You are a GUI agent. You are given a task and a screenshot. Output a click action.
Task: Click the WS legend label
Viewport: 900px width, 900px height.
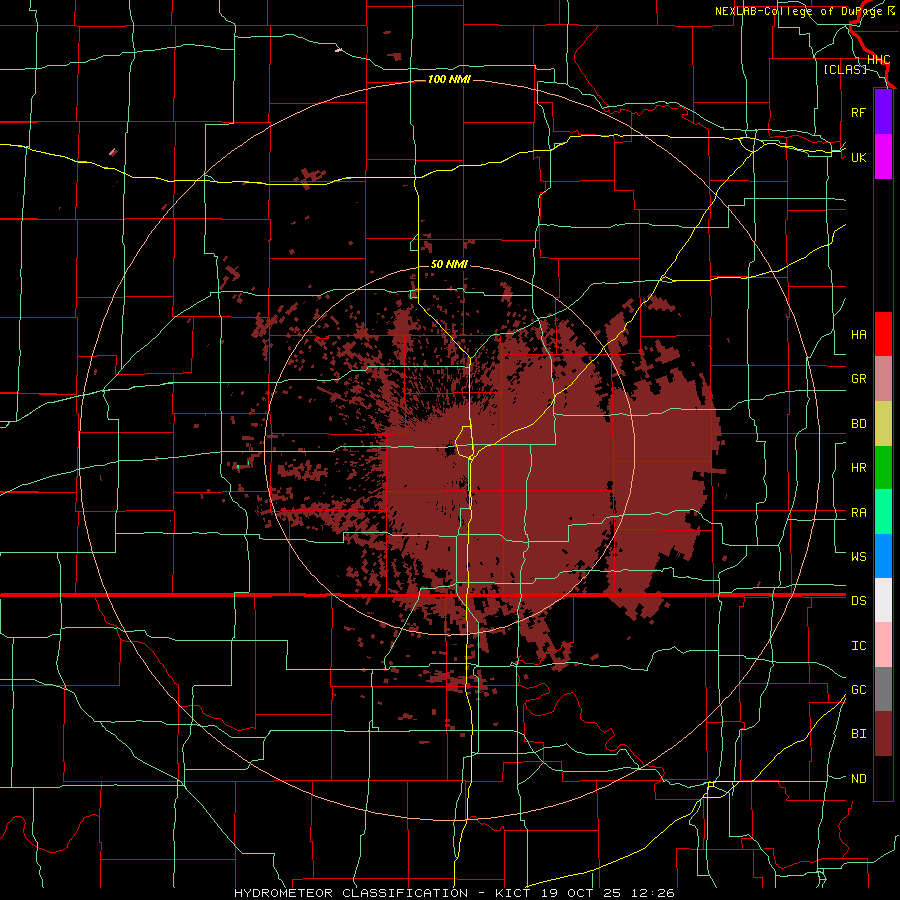pyautogui.click(x=858, y=556)
